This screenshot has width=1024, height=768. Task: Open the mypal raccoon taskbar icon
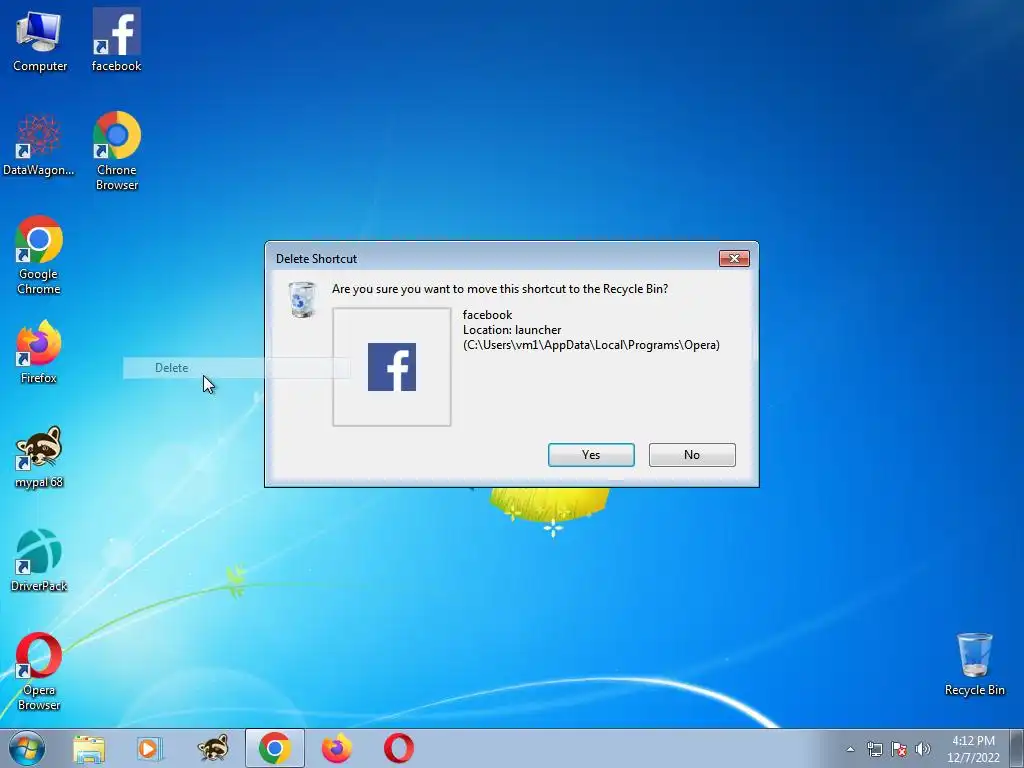[213, 748]
